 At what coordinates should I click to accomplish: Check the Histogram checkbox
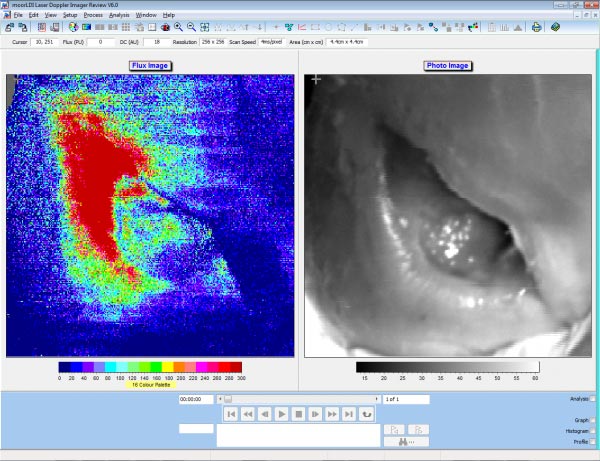pos(592,430)
